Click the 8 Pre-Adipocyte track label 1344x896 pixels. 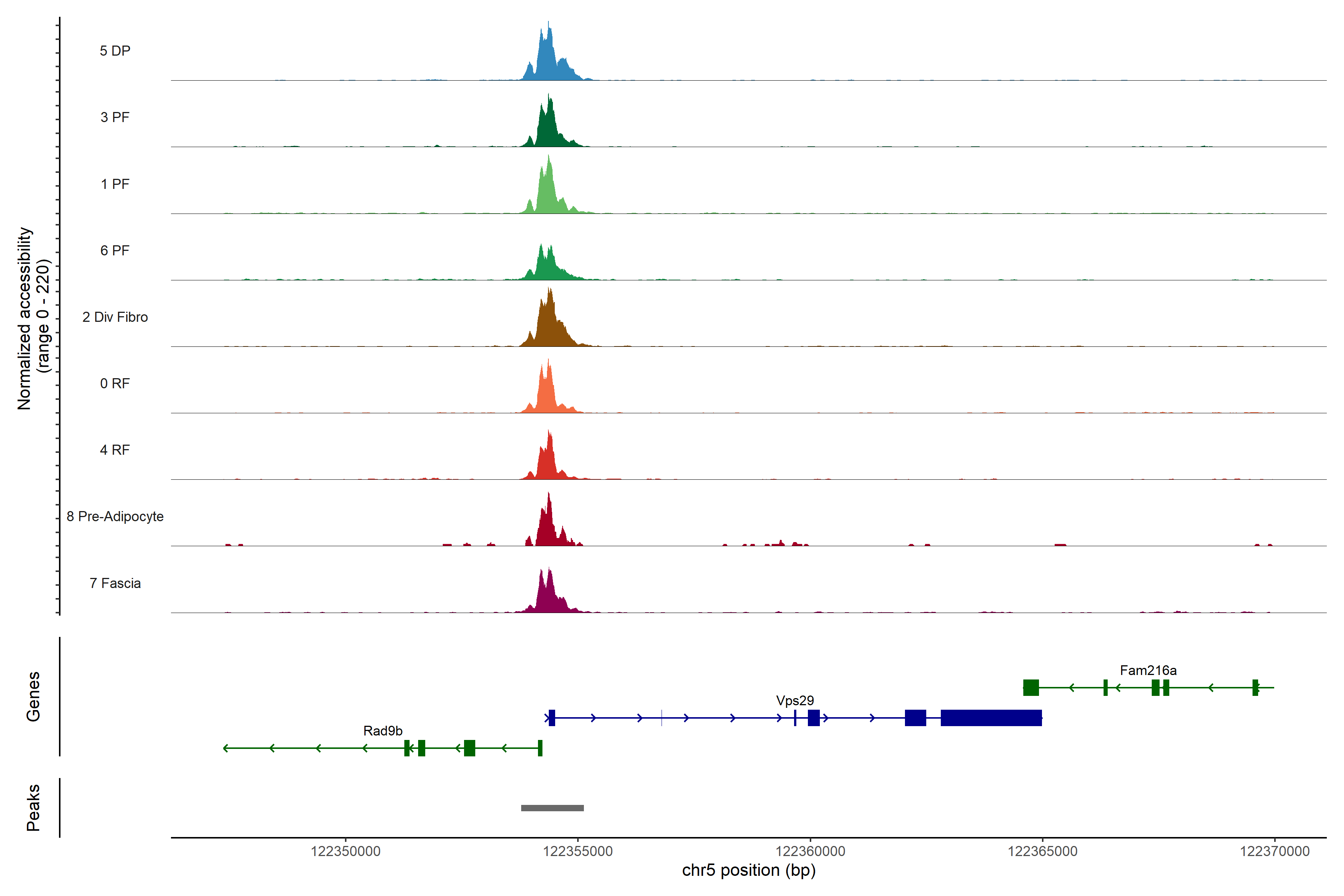115,516
